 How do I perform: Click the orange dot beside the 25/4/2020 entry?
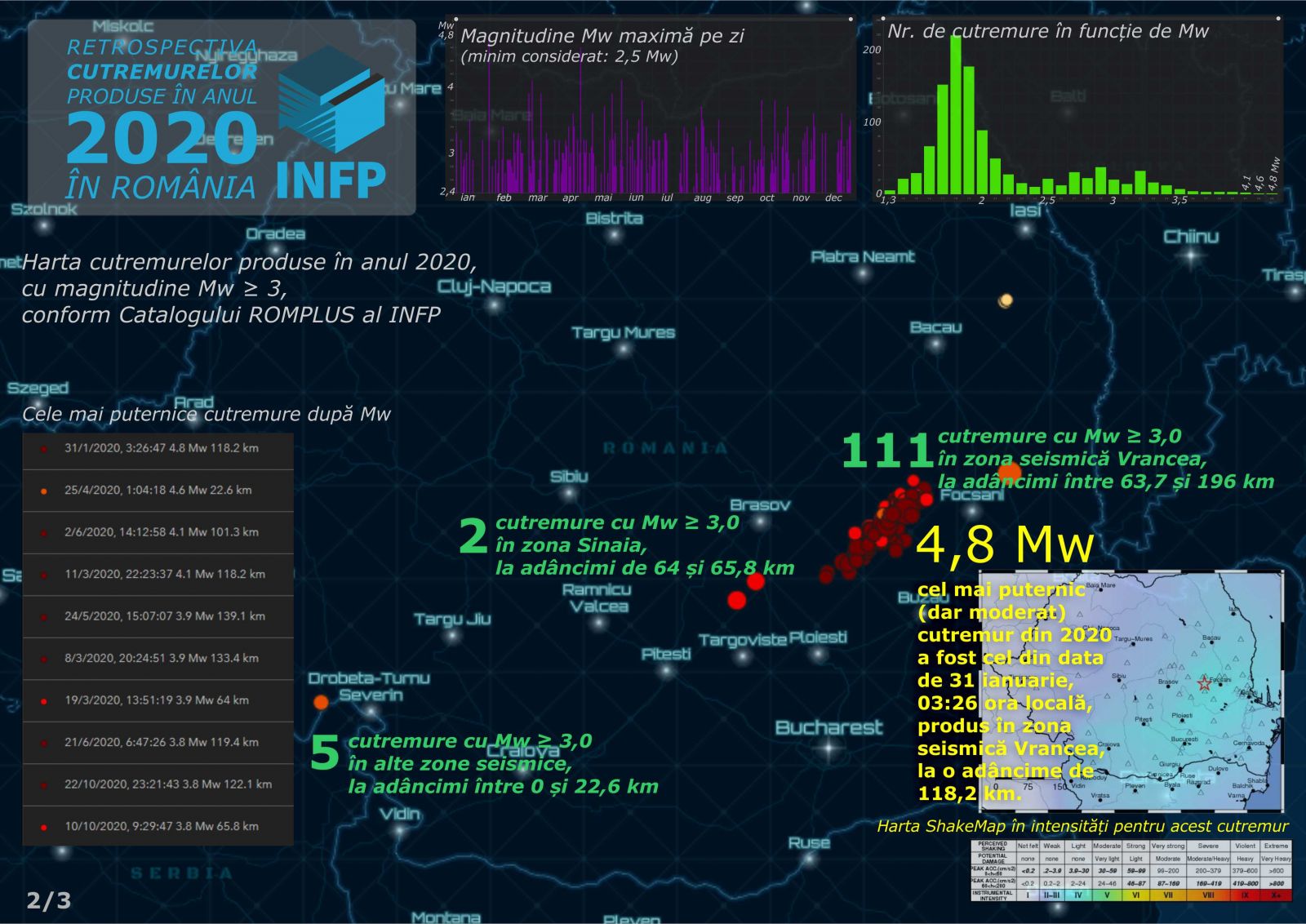(44, 491)
